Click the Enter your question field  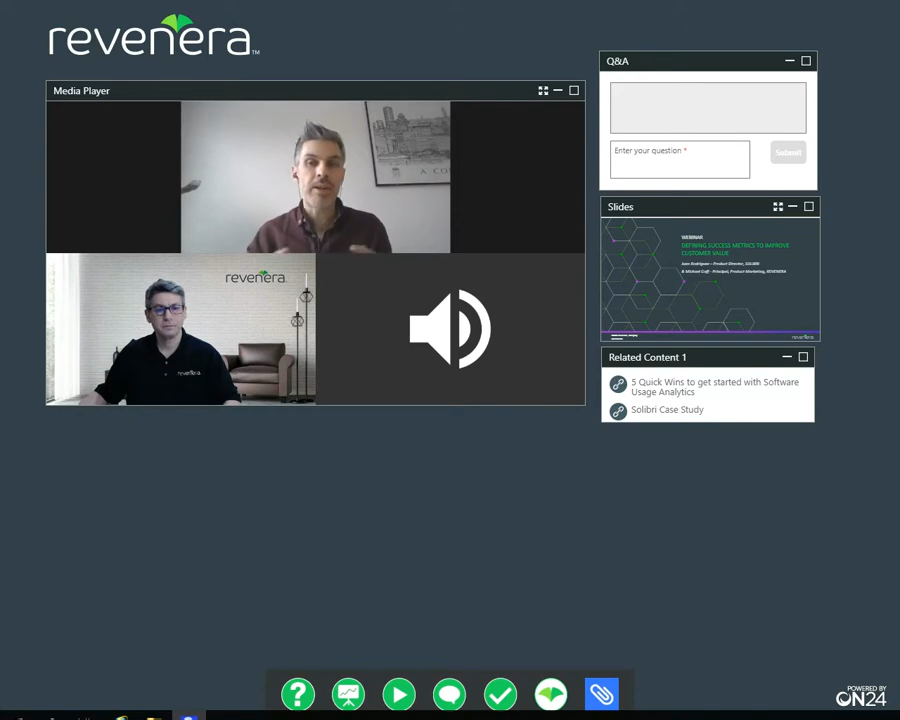(x=679, y=160)
